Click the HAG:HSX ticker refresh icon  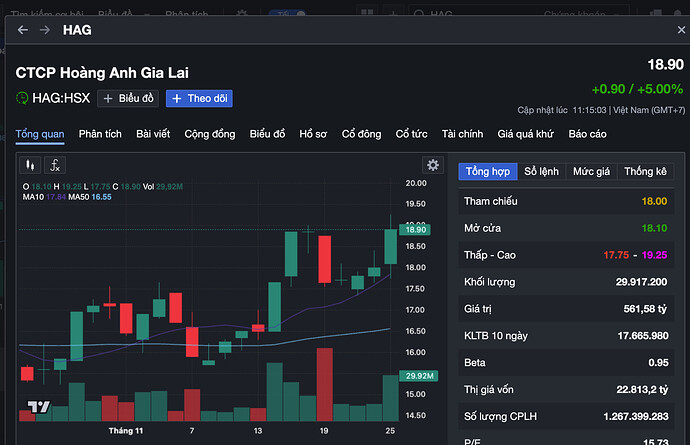tap(22, 98)
